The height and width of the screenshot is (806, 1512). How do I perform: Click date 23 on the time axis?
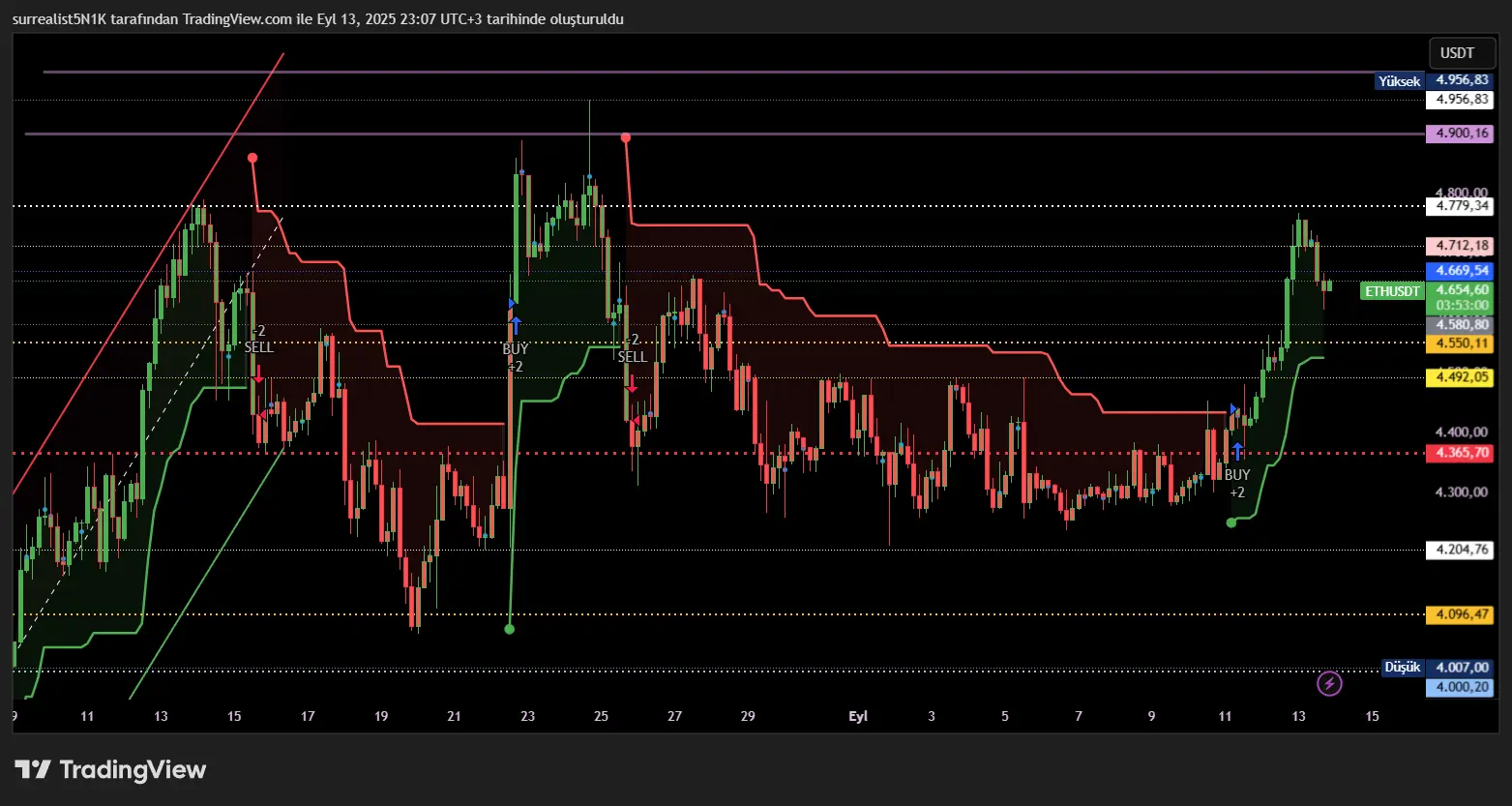pyautogui.click(x=527, y=717)
